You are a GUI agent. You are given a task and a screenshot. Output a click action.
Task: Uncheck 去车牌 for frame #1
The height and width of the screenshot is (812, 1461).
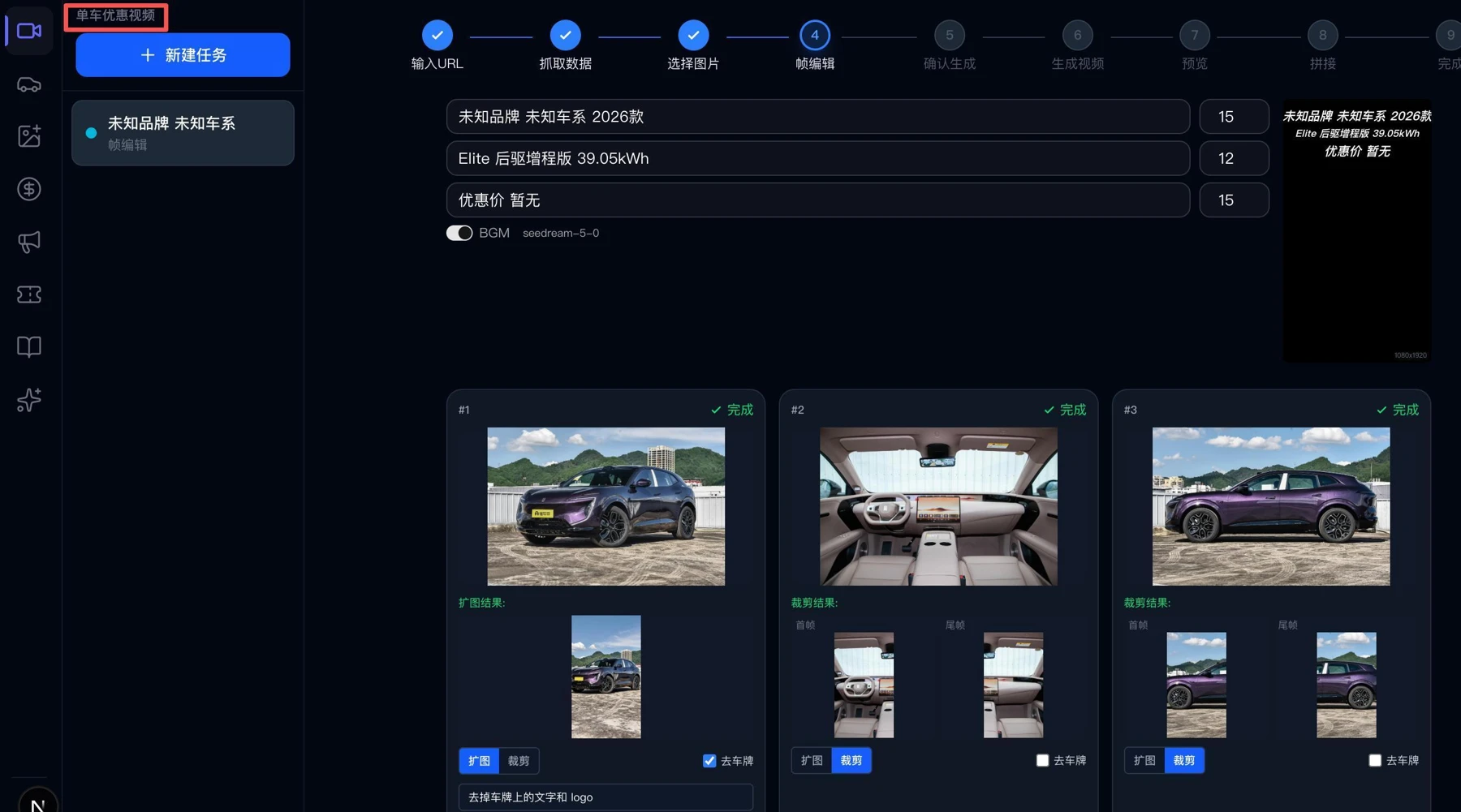click(709, 761)
